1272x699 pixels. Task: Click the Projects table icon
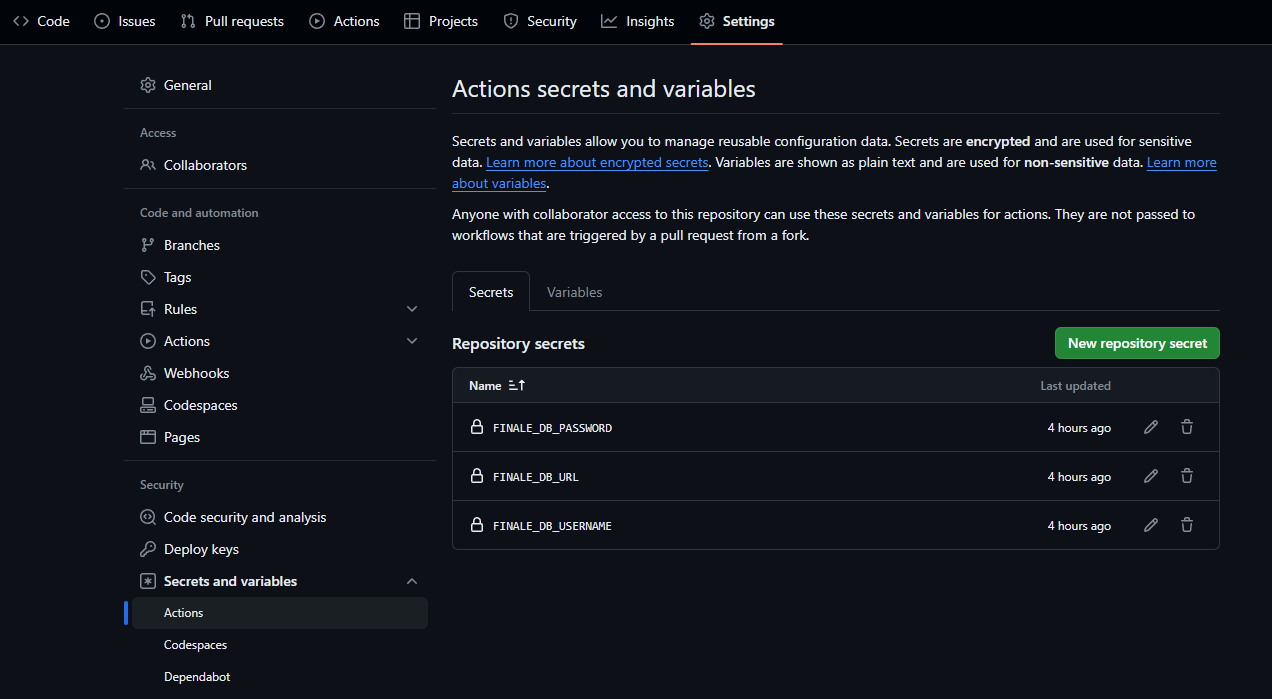[x=412, y=21]
